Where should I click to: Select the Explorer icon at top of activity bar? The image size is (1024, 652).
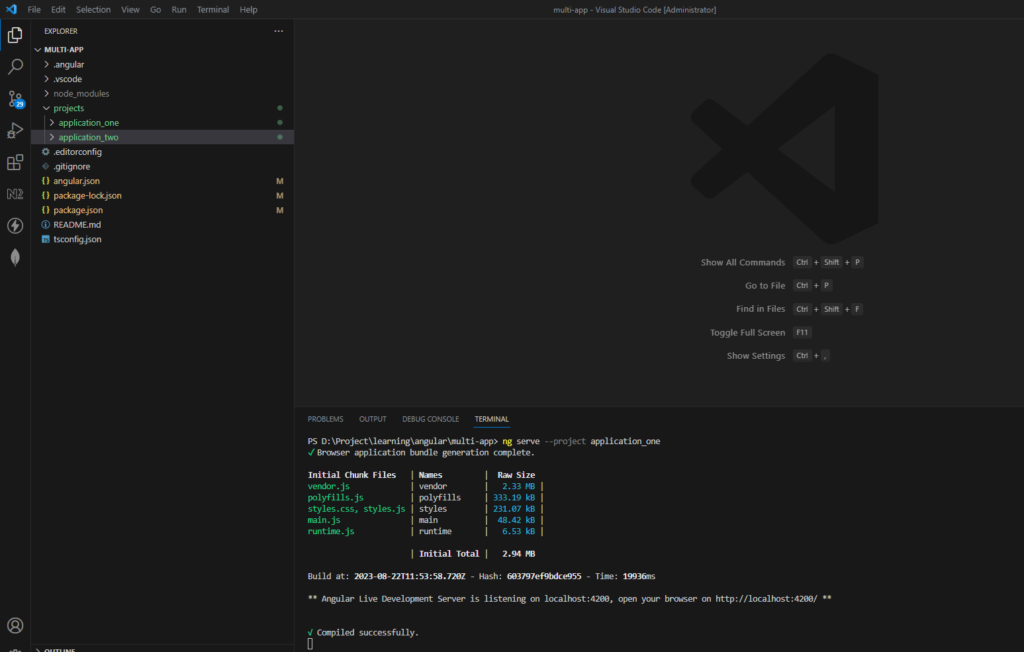click(x=14, y=34)
